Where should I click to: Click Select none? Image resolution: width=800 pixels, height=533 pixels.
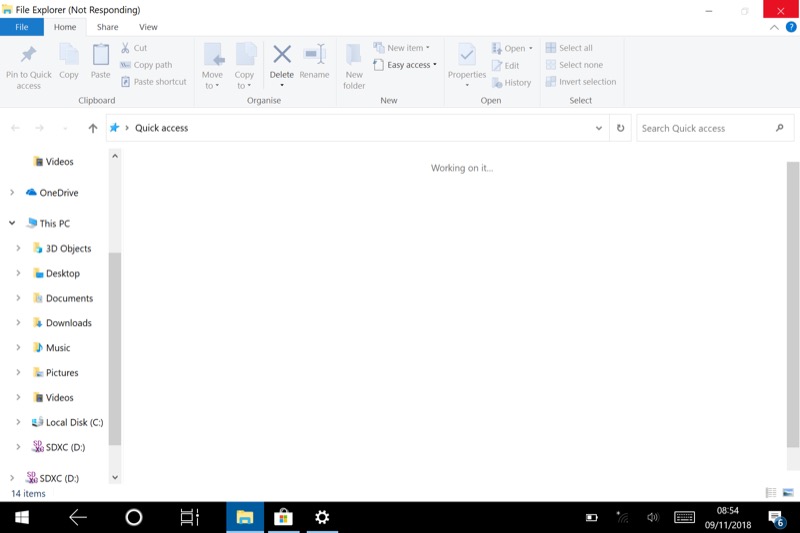[574, 65]
